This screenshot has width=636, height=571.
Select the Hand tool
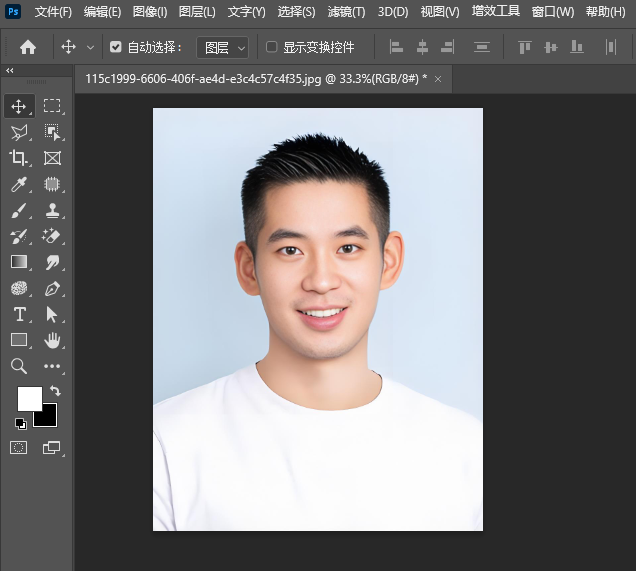point(52,340)
